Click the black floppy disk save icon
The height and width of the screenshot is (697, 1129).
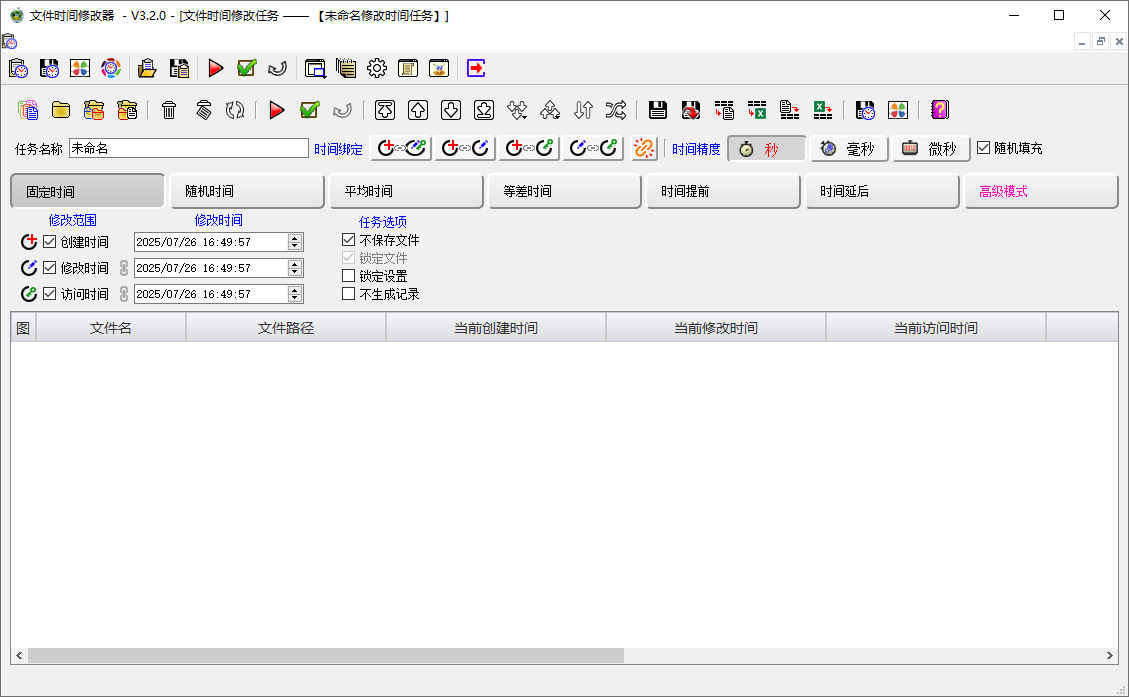tap(657, 110)
